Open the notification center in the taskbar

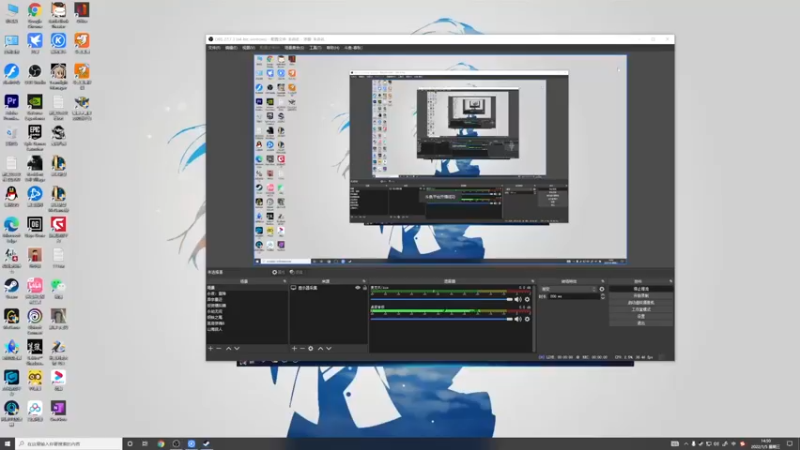tap(790, 444)
